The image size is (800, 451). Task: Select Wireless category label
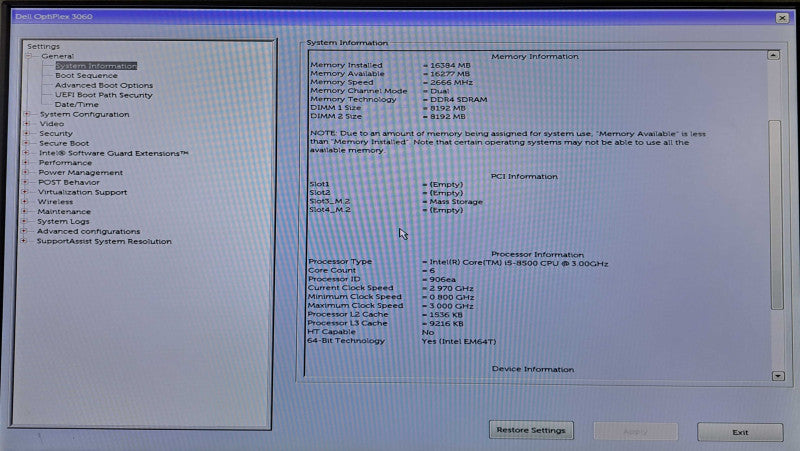click(x=55, y=202)
